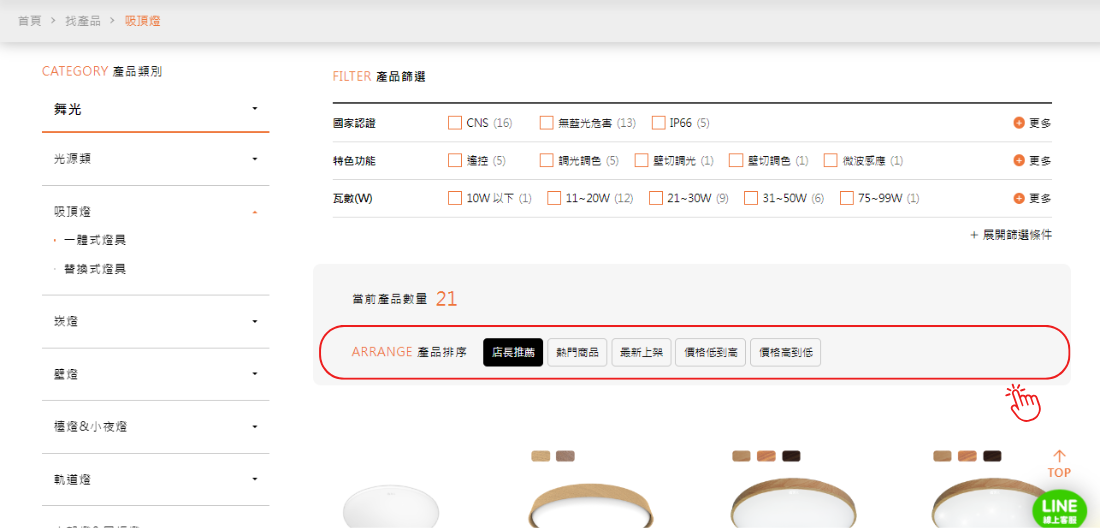Image resolution: width=1100 pixels, height=528 pixels.
Task: Open the LINE online customer service chat
Action: click(1059, 509)
